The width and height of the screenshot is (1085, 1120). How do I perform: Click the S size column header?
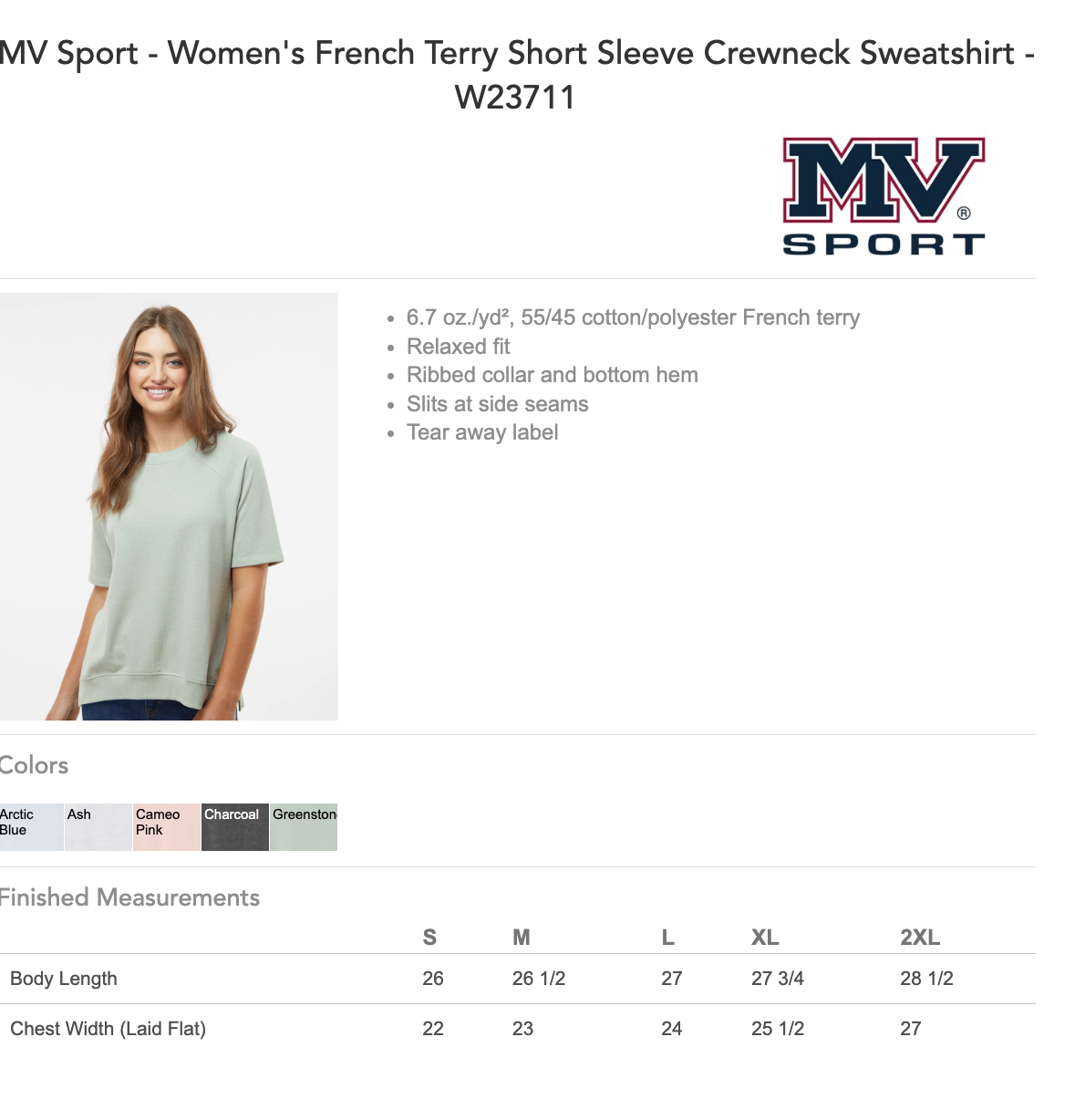429,938
